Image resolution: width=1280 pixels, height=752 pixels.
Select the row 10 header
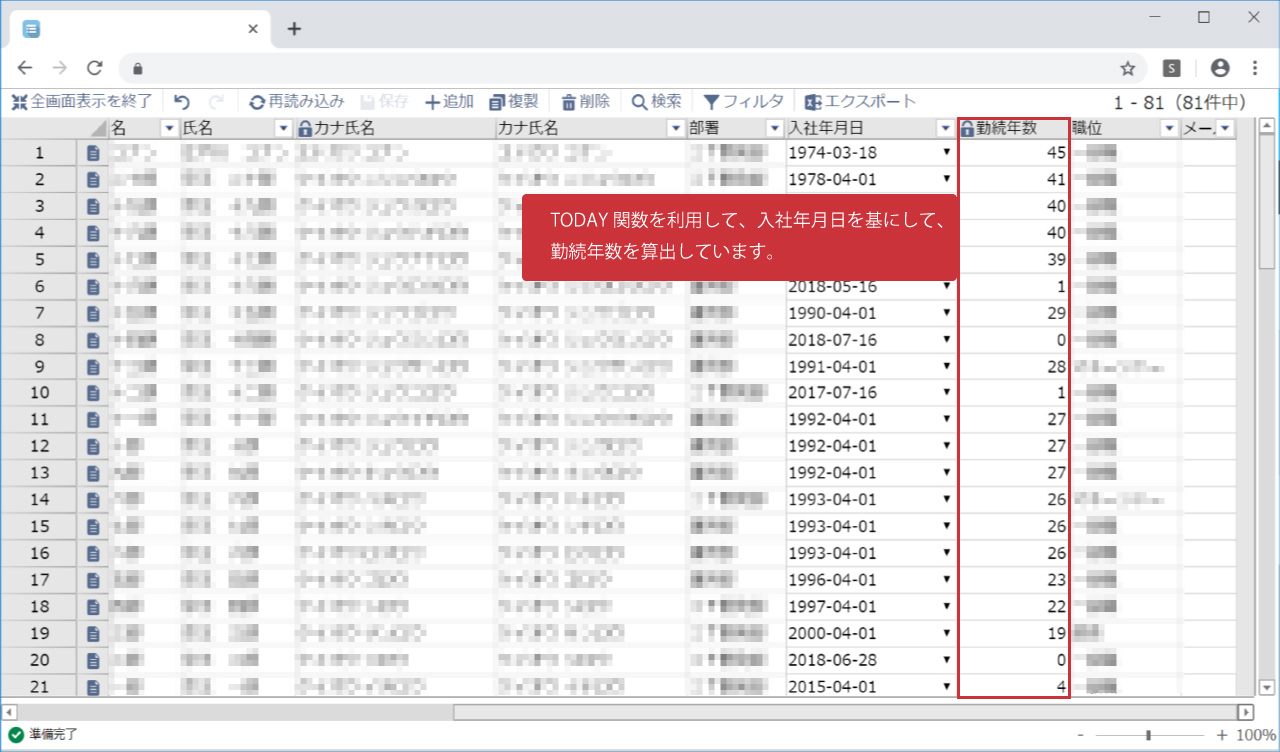[x=40, y=393]
